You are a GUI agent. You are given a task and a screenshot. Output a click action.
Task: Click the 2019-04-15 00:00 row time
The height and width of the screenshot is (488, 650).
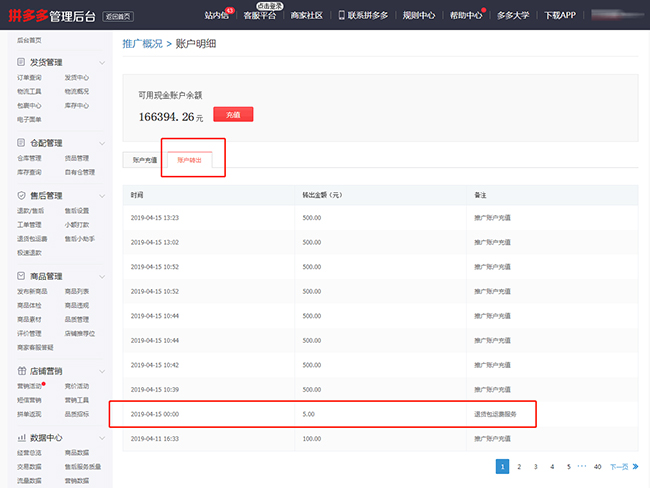[x=155, y=414]
